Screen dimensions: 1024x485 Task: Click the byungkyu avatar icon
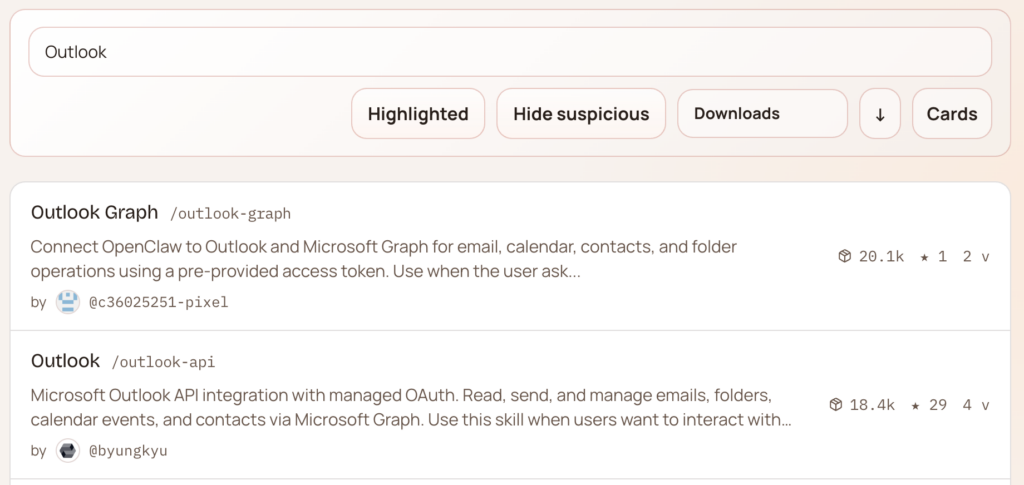(68, 450)
